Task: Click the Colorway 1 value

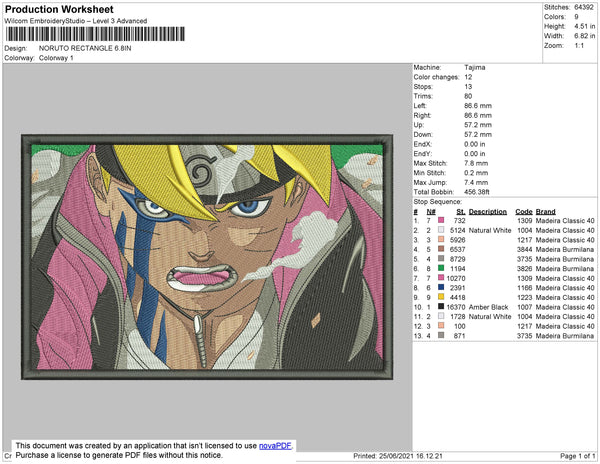Action: [x=56, y=58]
